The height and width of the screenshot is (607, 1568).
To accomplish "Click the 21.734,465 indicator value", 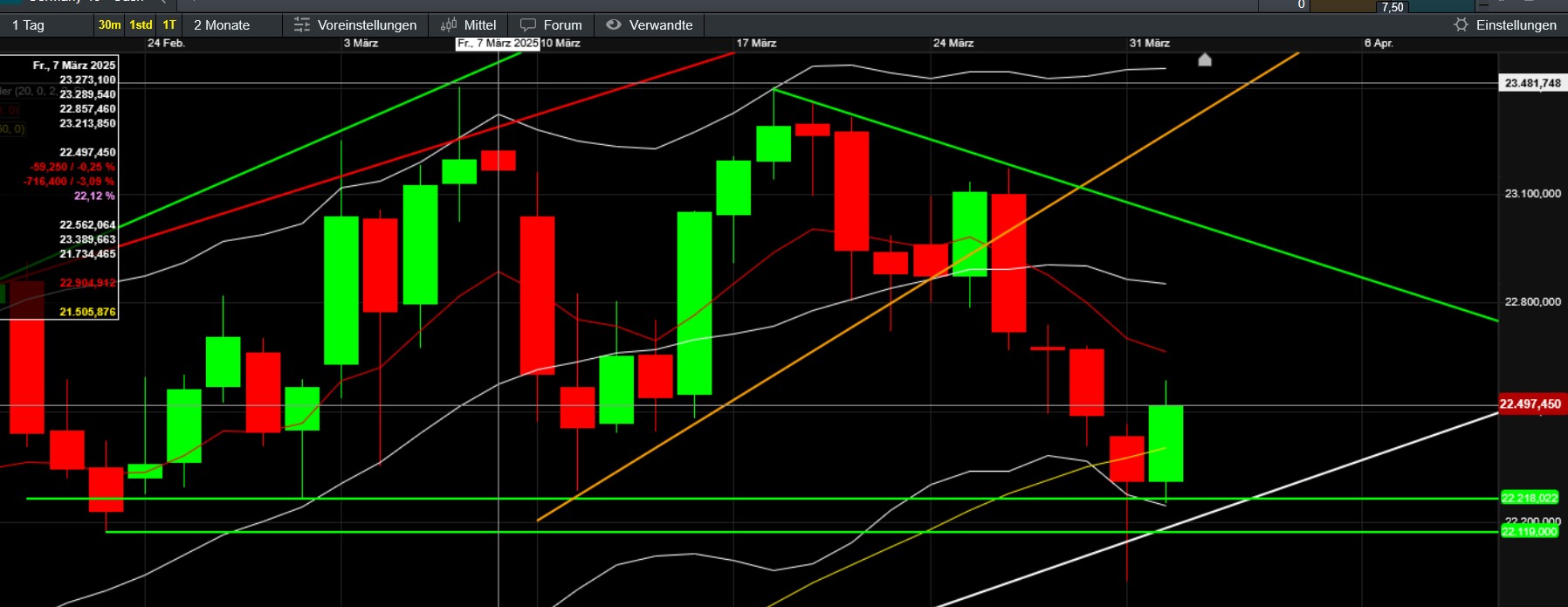I will point(87,254).
